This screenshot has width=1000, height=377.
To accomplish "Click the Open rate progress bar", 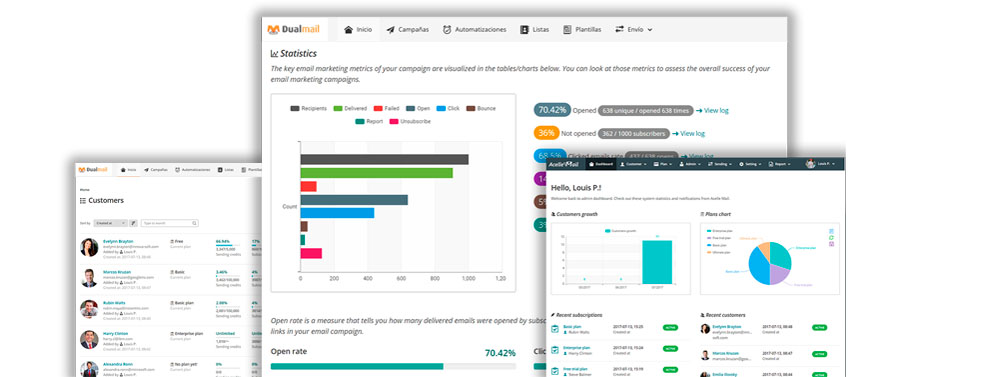I will (x=393, y=366).
